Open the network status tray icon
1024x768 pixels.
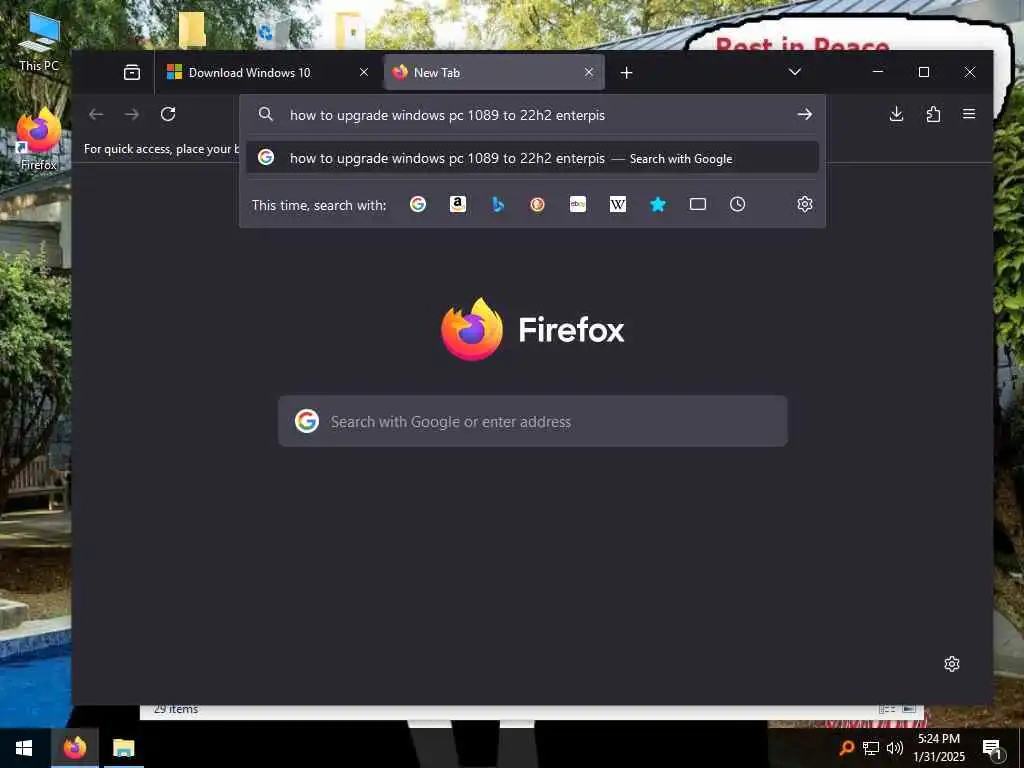point(871,748)
